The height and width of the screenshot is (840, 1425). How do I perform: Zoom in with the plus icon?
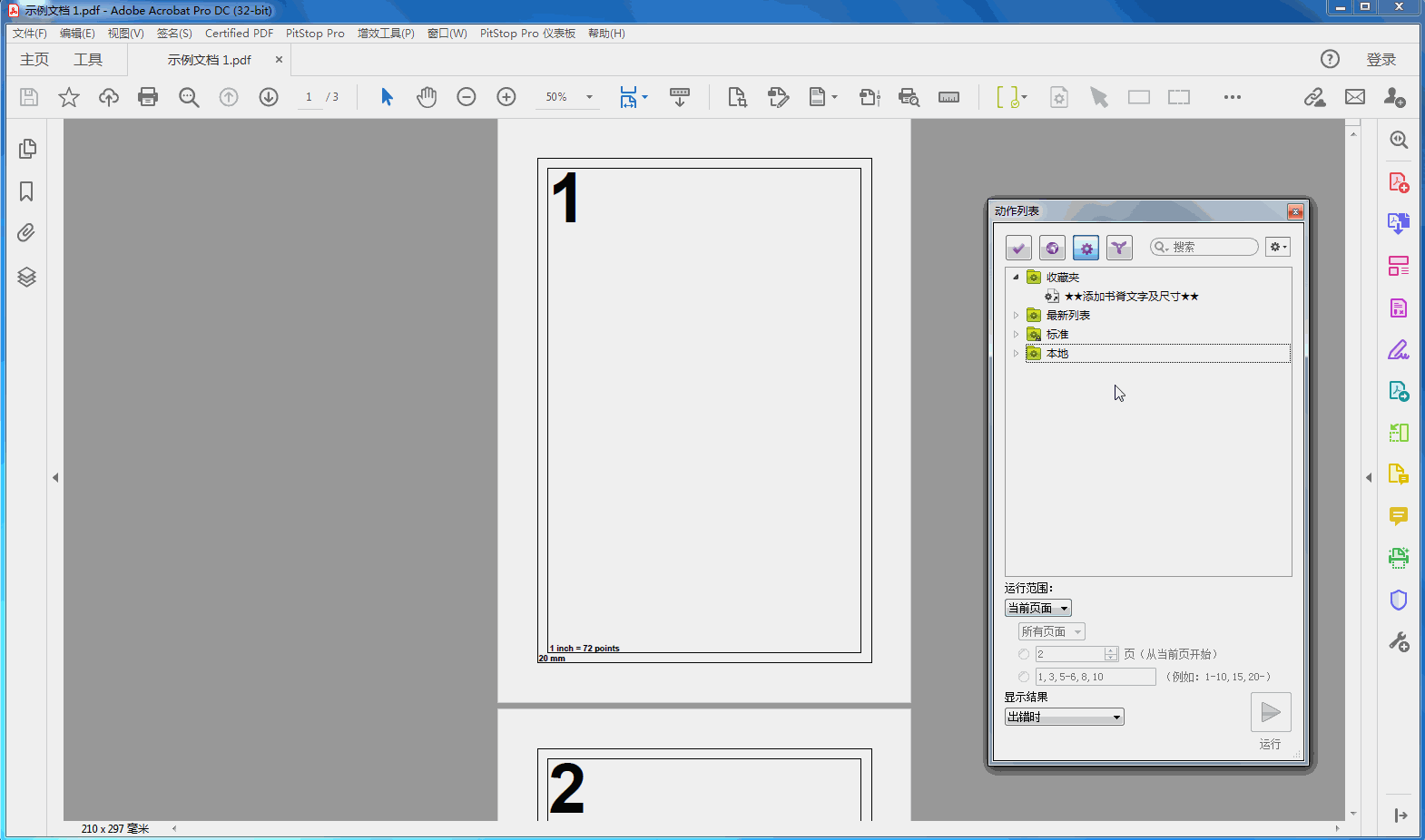tap(506, 97)
